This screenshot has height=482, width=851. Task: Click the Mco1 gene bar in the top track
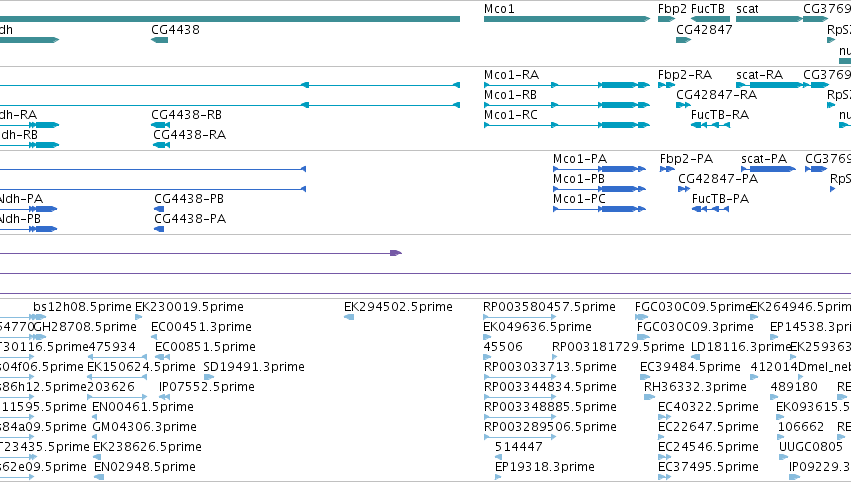[x=567, y=19]
